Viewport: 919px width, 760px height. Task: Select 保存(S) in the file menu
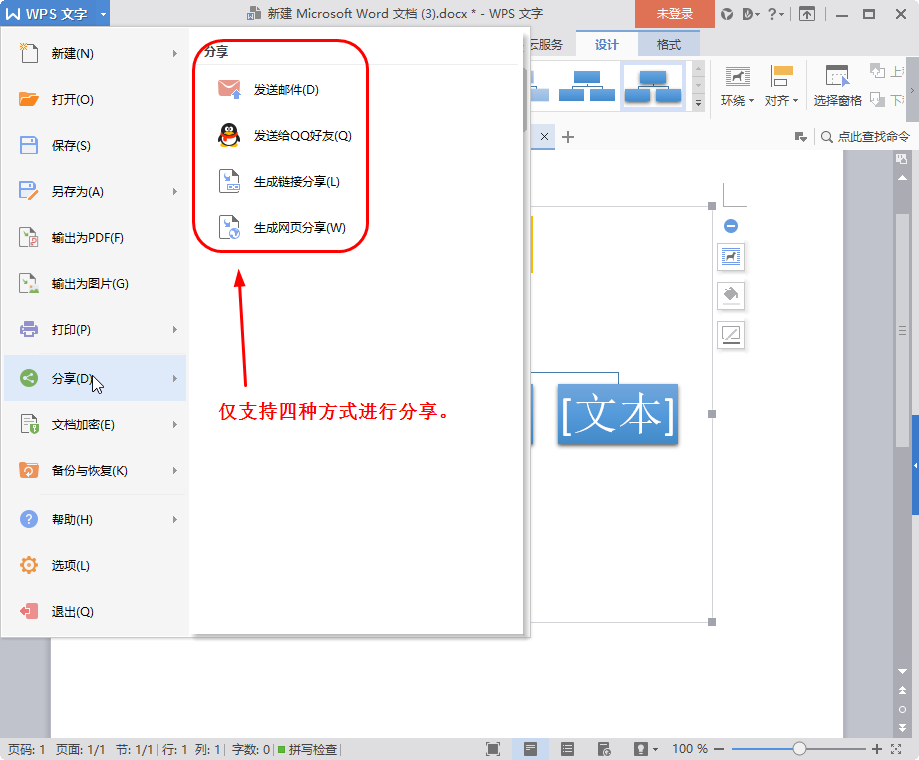[x=95, y=145]
